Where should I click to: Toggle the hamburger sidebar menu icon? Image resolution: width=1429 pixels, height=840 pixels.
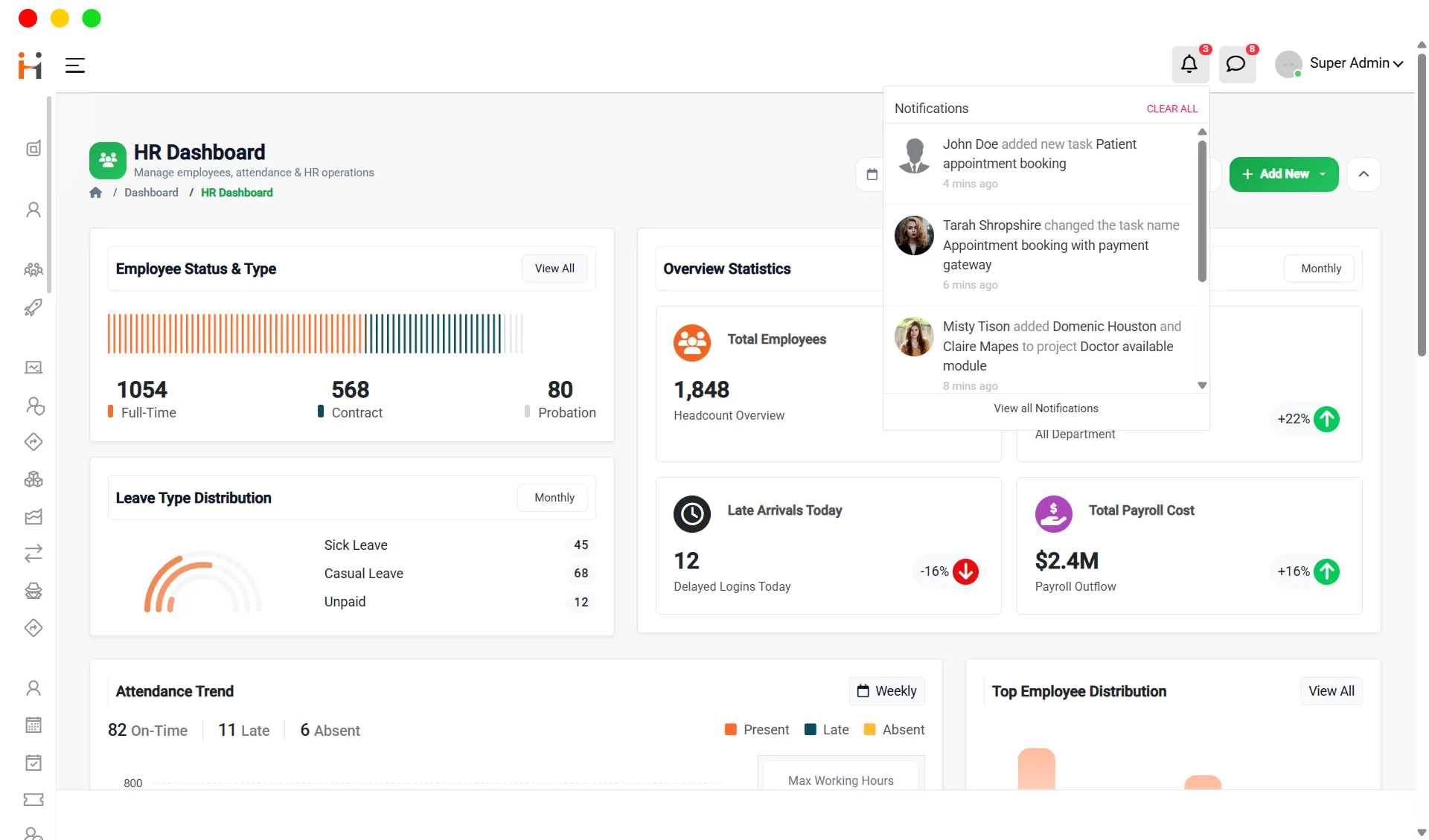75,65
